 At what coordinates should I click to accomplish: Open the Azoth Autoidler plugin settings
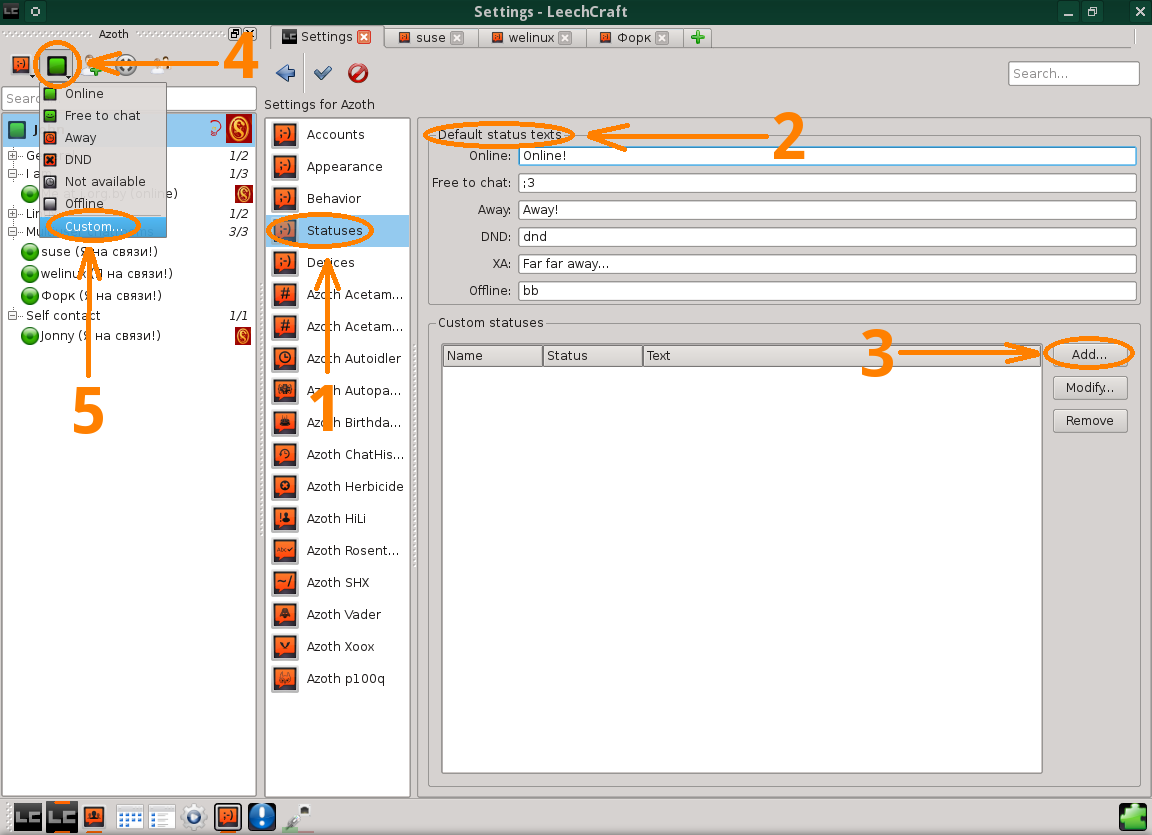(x=337, y=358)
